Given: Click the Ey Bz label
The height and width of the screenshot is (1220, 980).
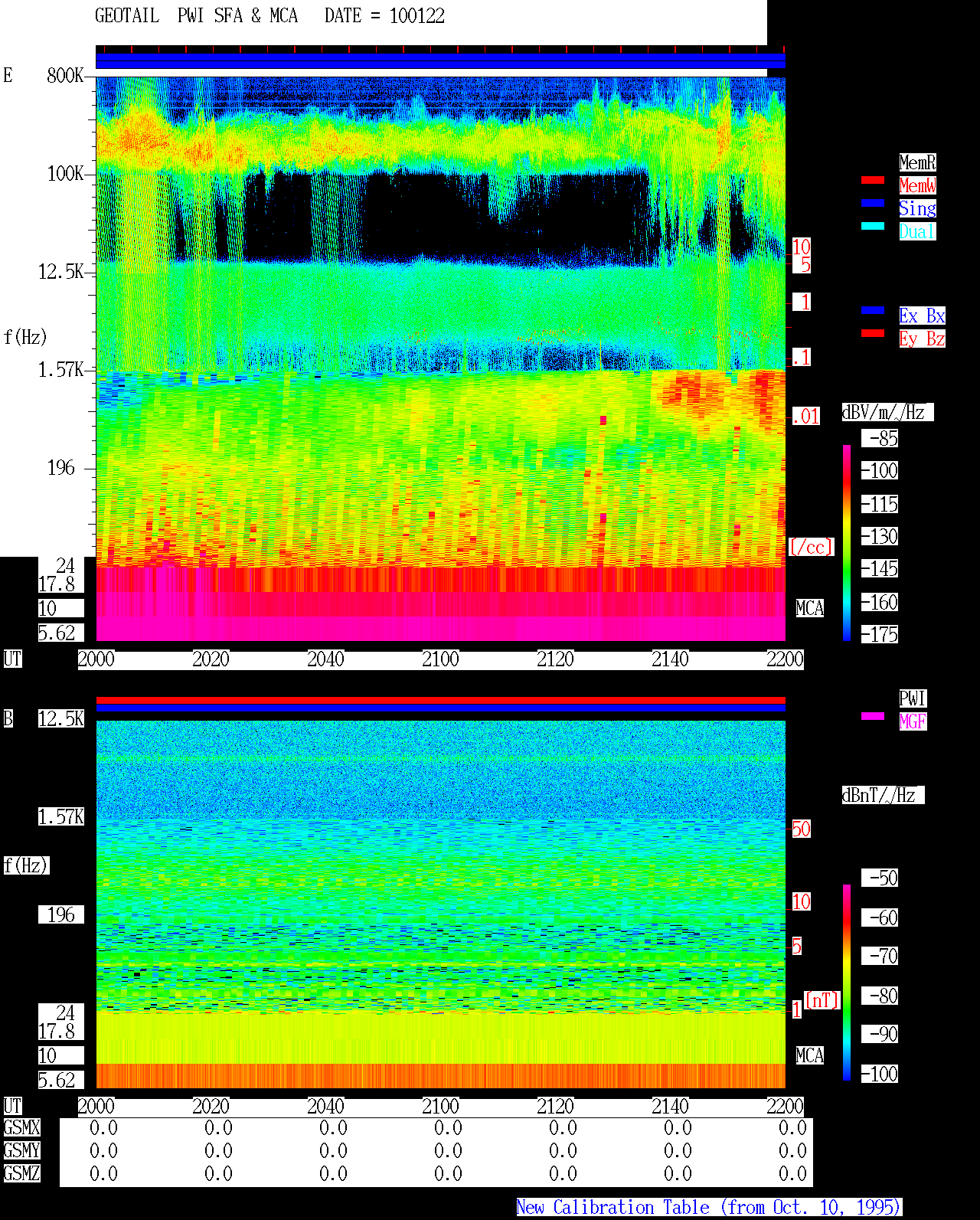Looking at the screenshot, I should pyautogui.click(x=922, y=339).
